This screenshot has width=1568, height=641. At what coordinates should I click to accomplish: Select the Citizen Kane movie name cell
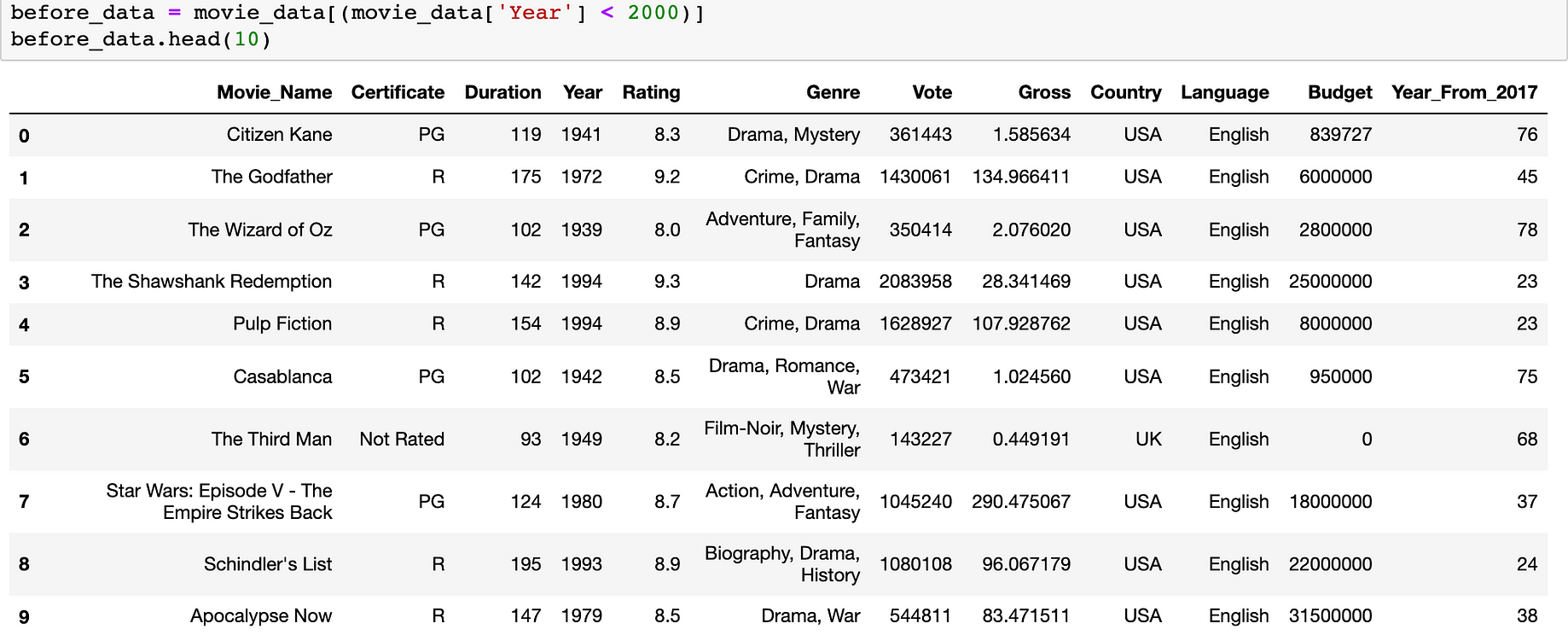279,135
